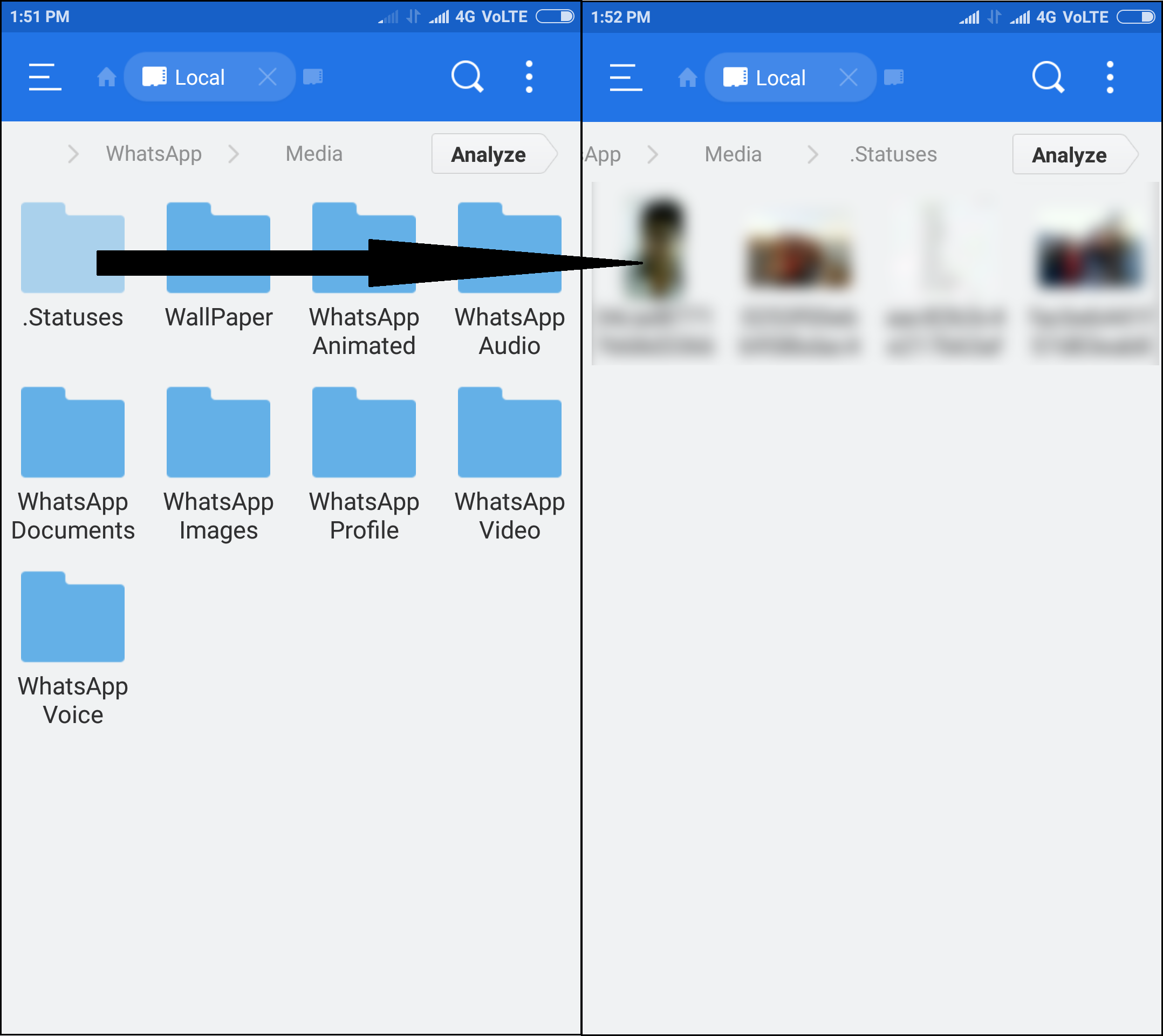Close the Local tab in left screen

tap(268, 76)
